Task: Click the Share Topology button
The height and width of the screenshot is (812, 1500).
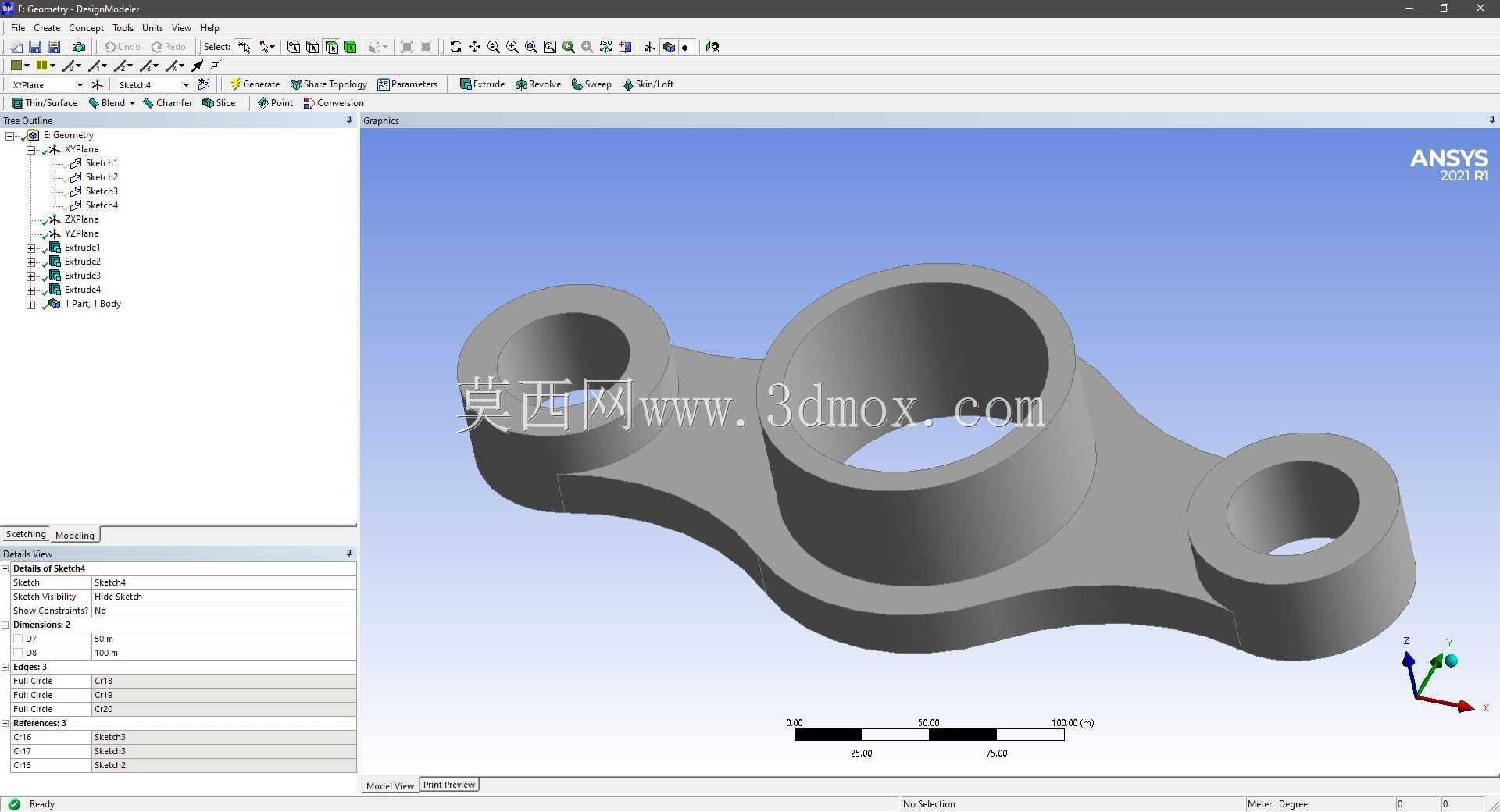Action: click(x=328, y=84)
